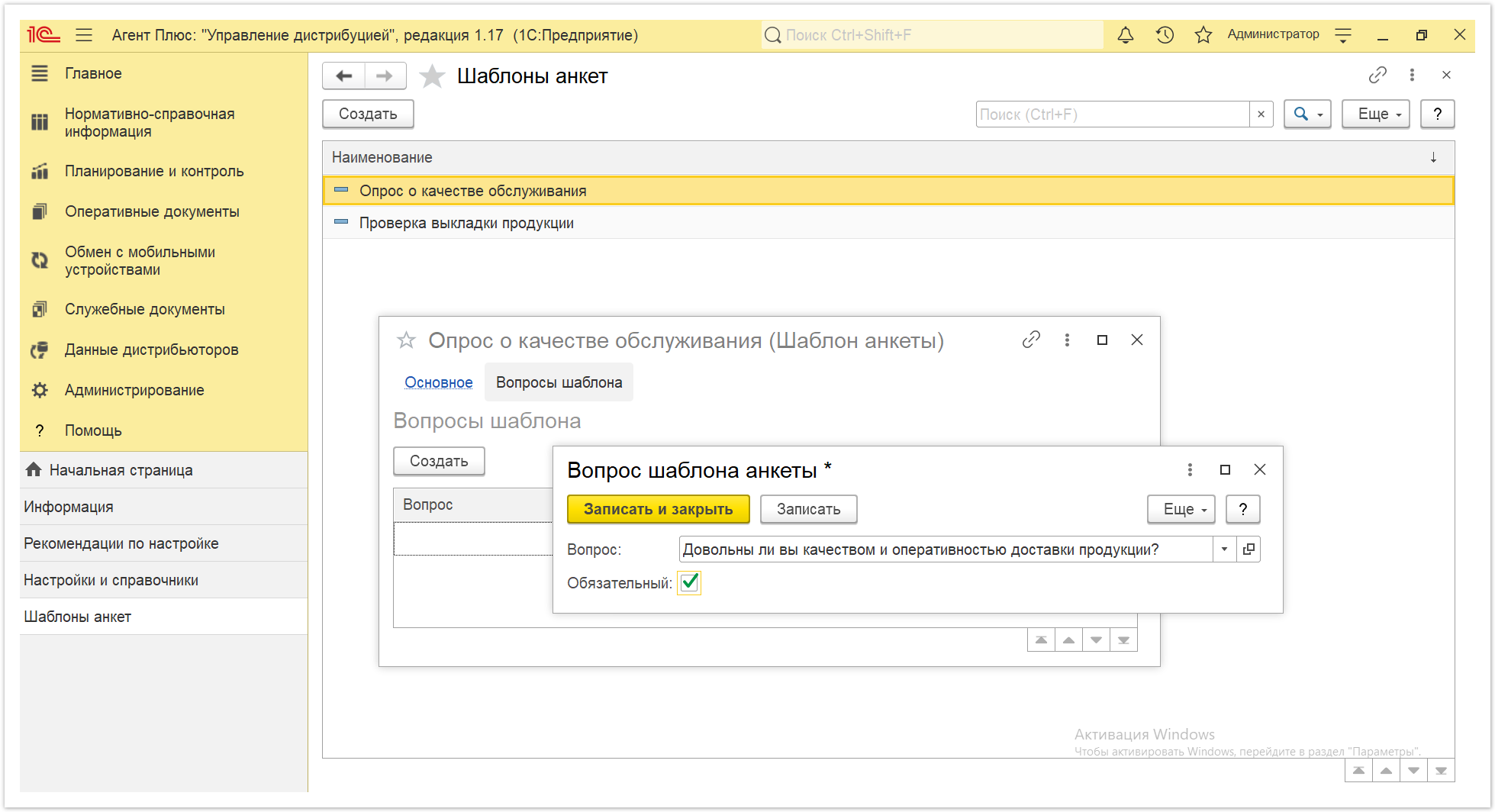Open history clock icon

1165,35
